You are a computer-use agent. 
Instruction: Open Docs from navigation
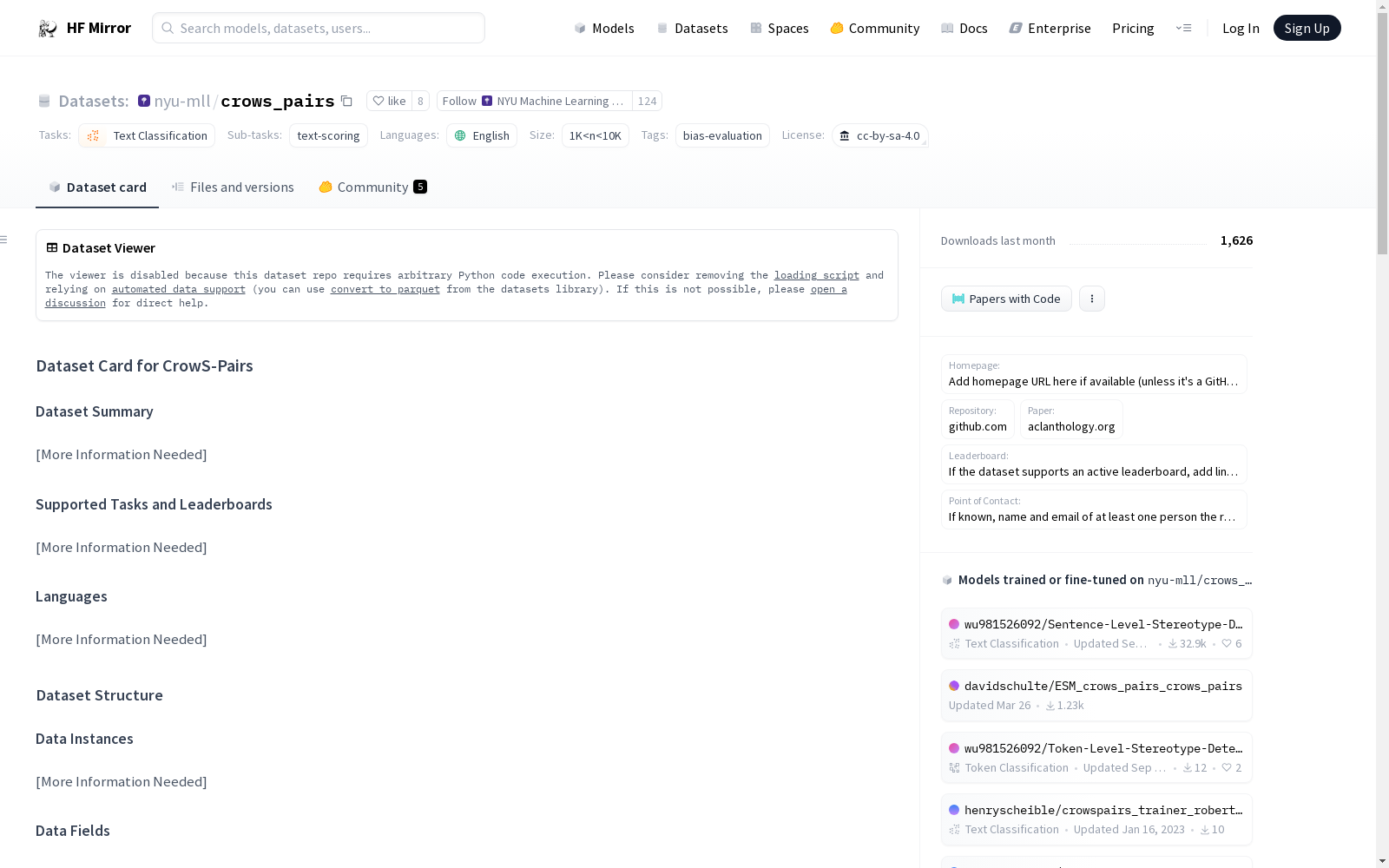pos(964,28)
